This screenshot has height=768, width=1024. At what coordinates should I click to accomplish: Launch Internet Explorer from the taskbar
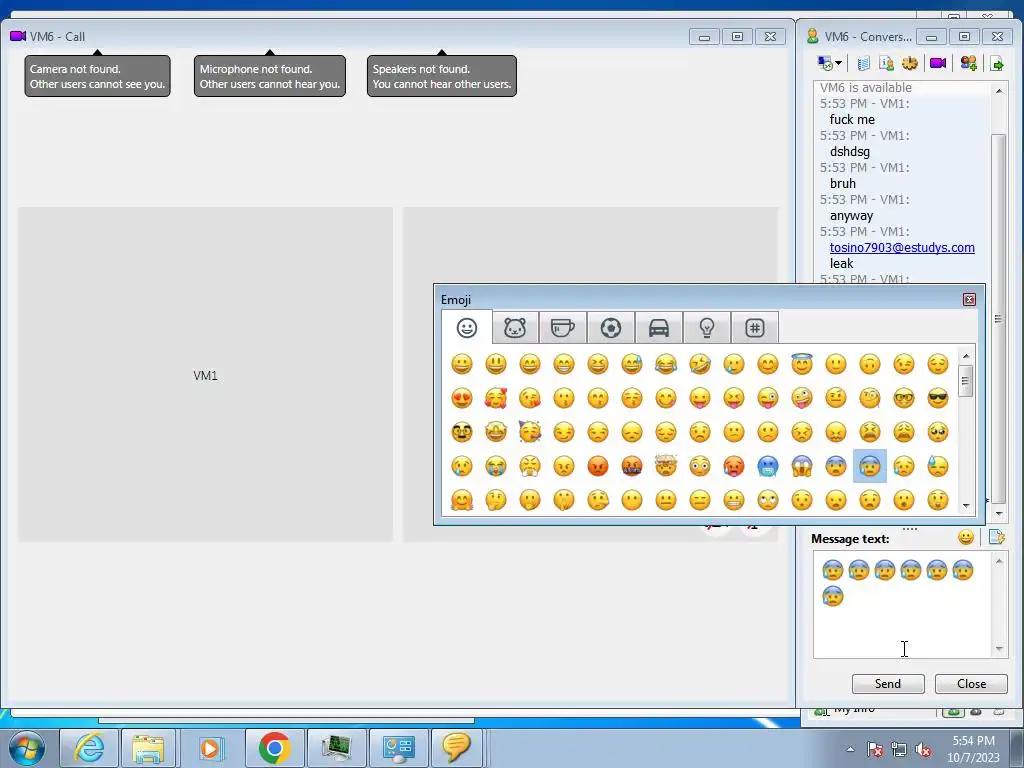pyautogui.click(x=89, y=748)
